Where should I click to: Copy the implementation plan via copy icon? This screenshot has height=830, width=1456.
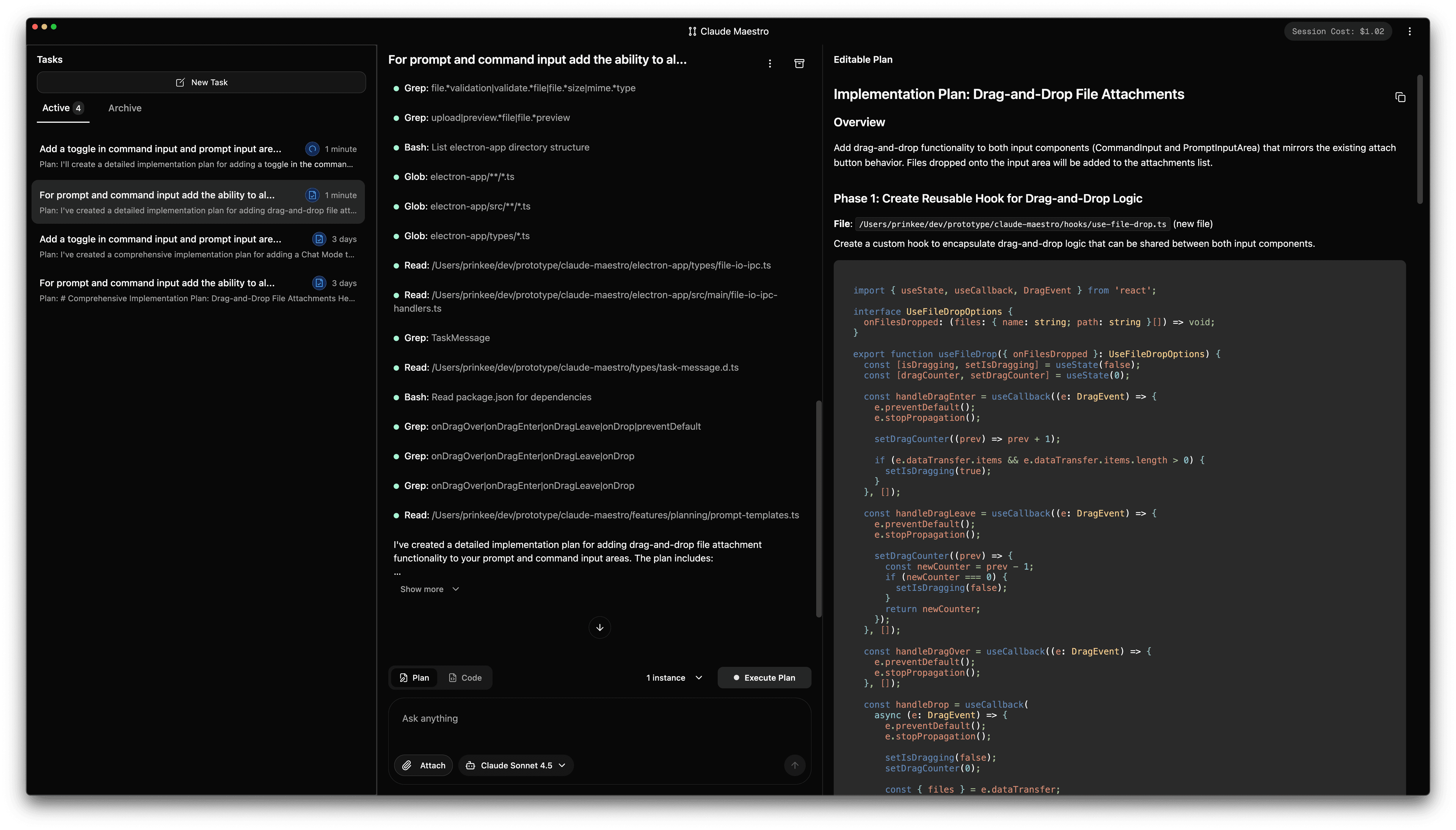tap(1400, 97)
